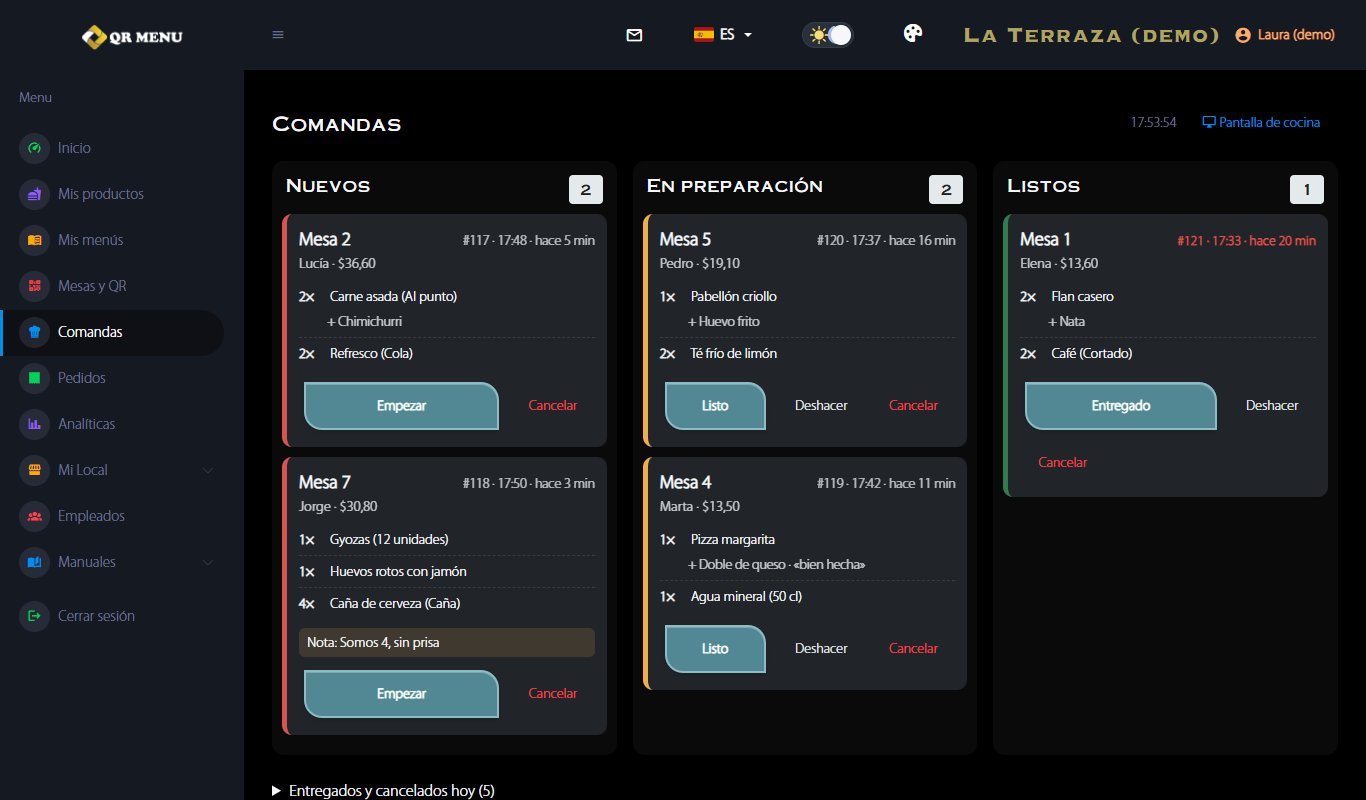The width and height of the screenshot is (1366, 800).
Task: Click the Comandas chef hat icon
Action: (35, 332)
